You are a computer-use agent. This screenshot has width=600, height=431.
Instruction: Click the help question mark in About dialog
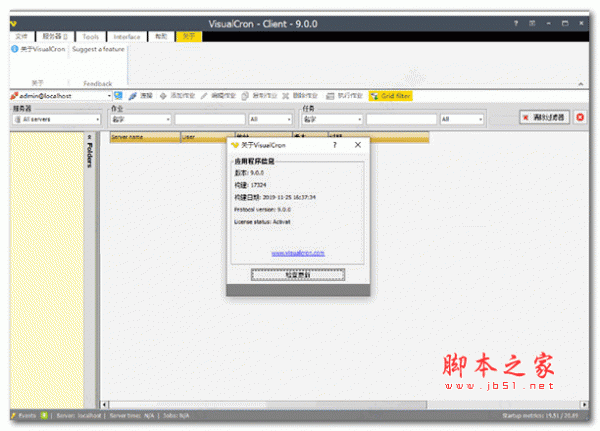point(335,145)
